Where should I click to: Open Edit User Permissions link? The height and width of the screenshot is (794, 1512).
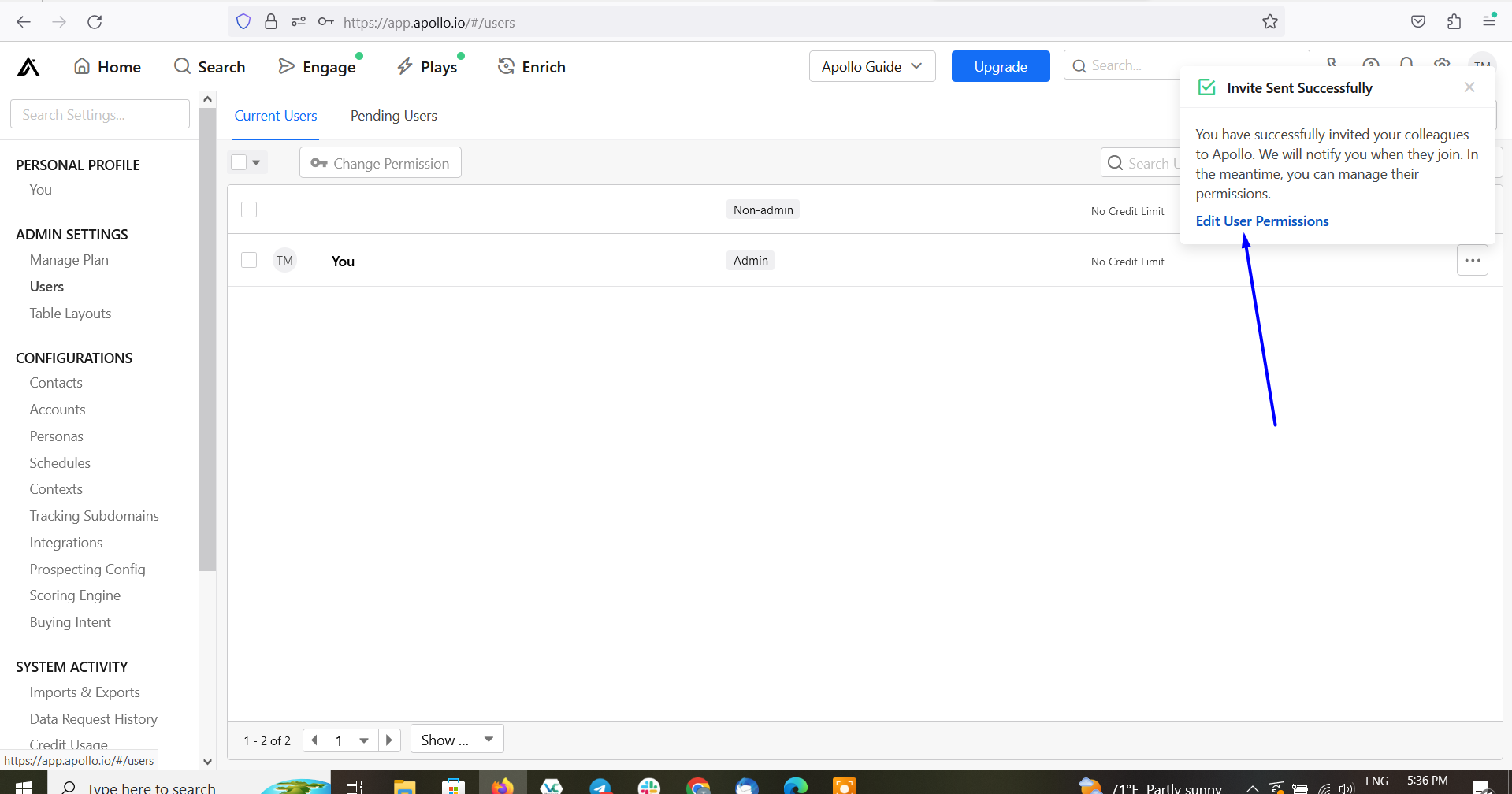(1262, 221)
